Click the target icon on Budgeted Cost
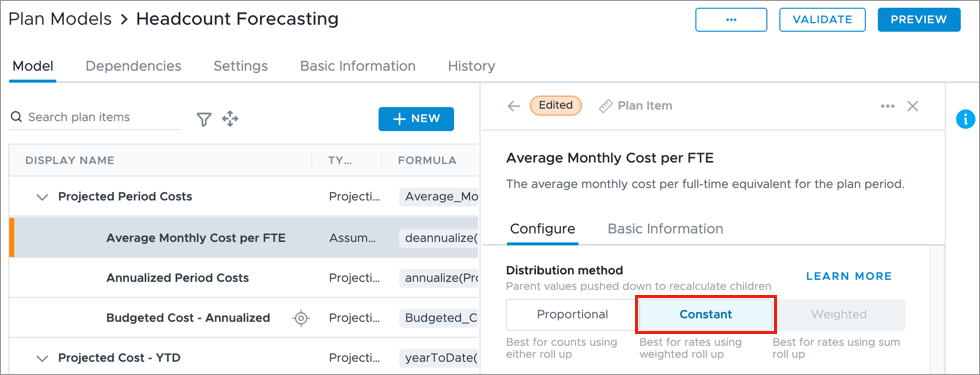Viewport: 980px width, 375px height. 301,318
